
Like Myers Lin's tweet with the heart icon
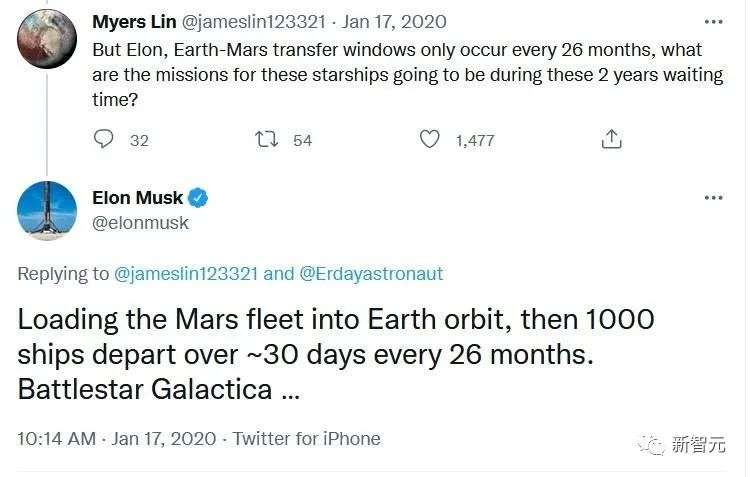click(x=429, y=140)
